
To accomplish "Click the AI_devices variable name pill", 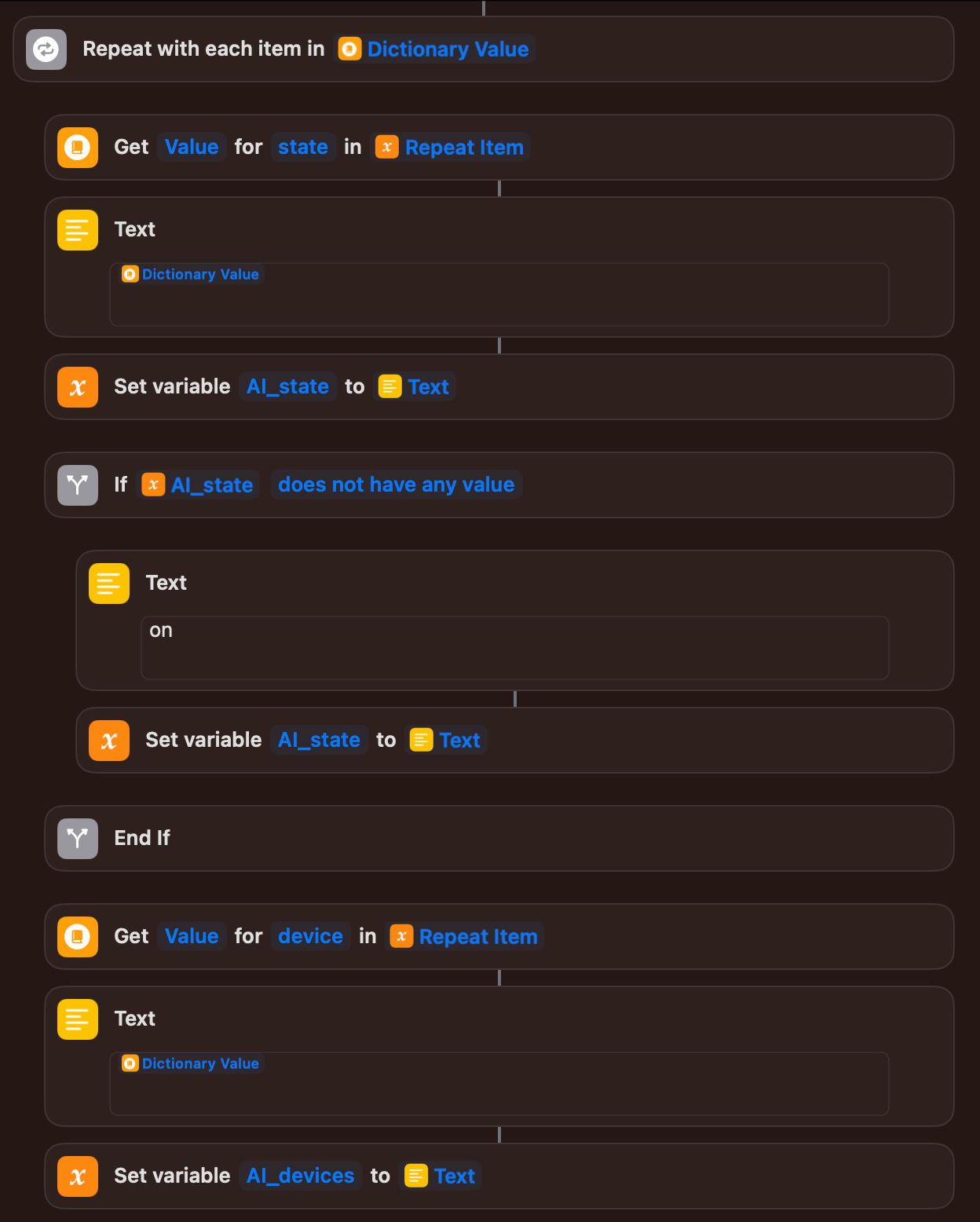I will (300, 1176).
